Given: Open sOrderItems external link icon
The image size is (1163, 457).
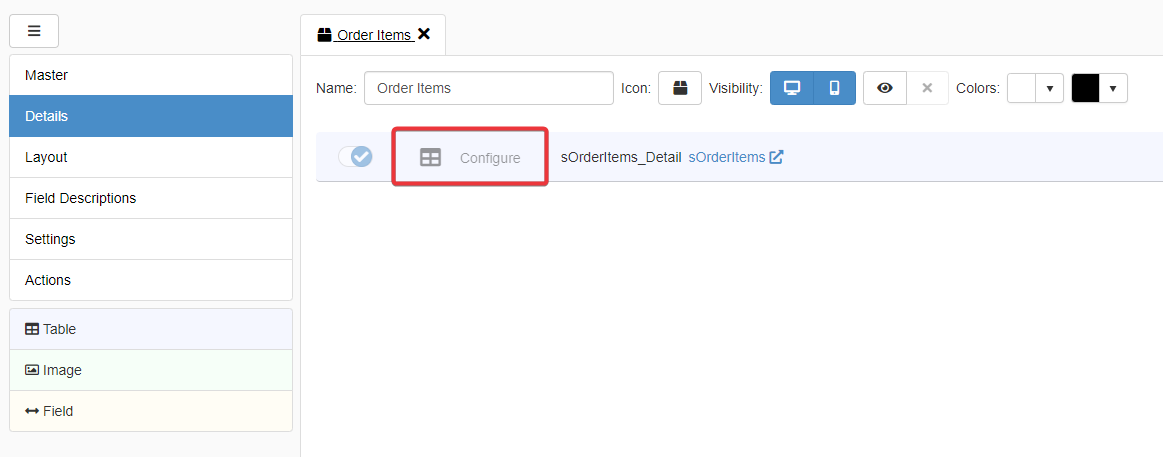Looking at the screenshot, I should (x=776, y=157).
